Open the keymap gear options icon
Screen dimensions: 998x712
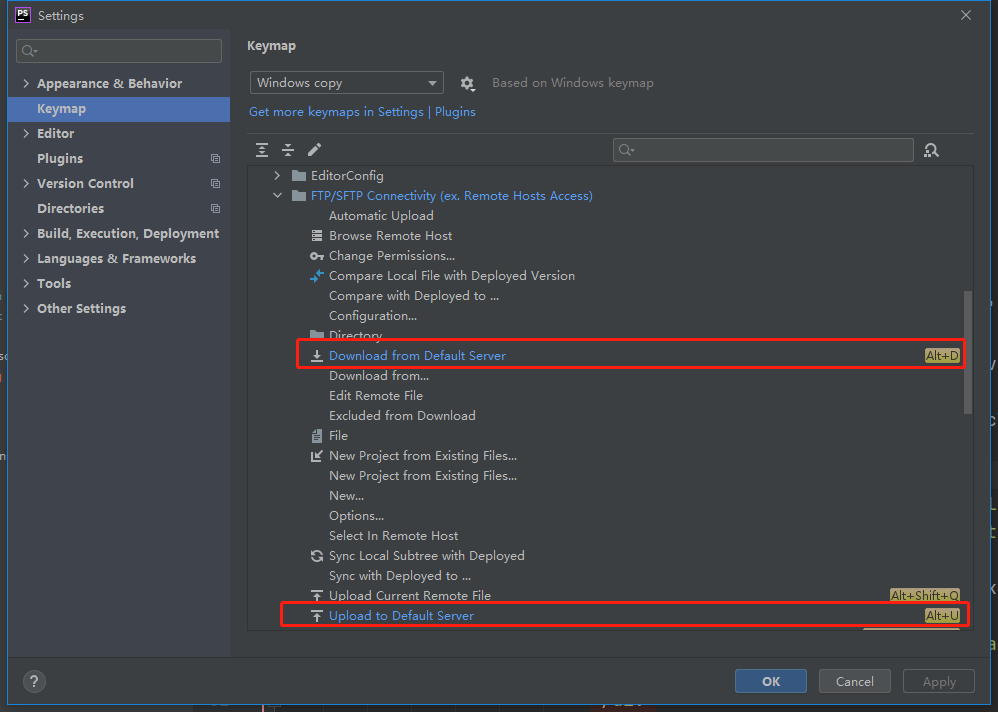pos(467,83)
